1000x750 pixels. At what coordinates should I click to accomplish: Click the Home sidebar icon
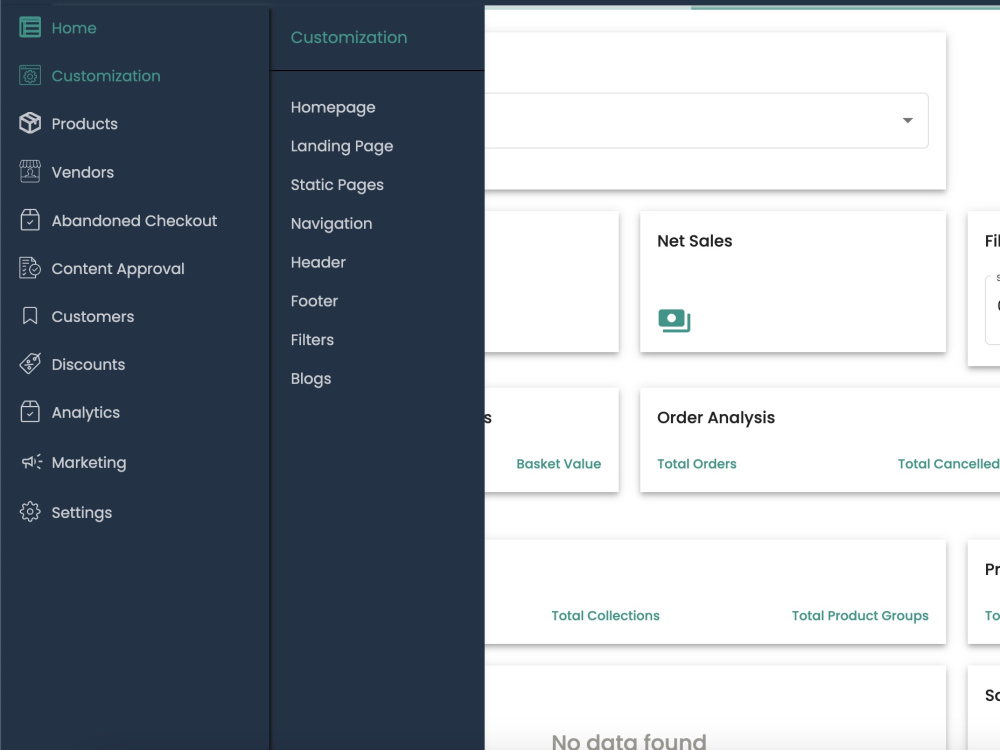(x=30, y=27)
